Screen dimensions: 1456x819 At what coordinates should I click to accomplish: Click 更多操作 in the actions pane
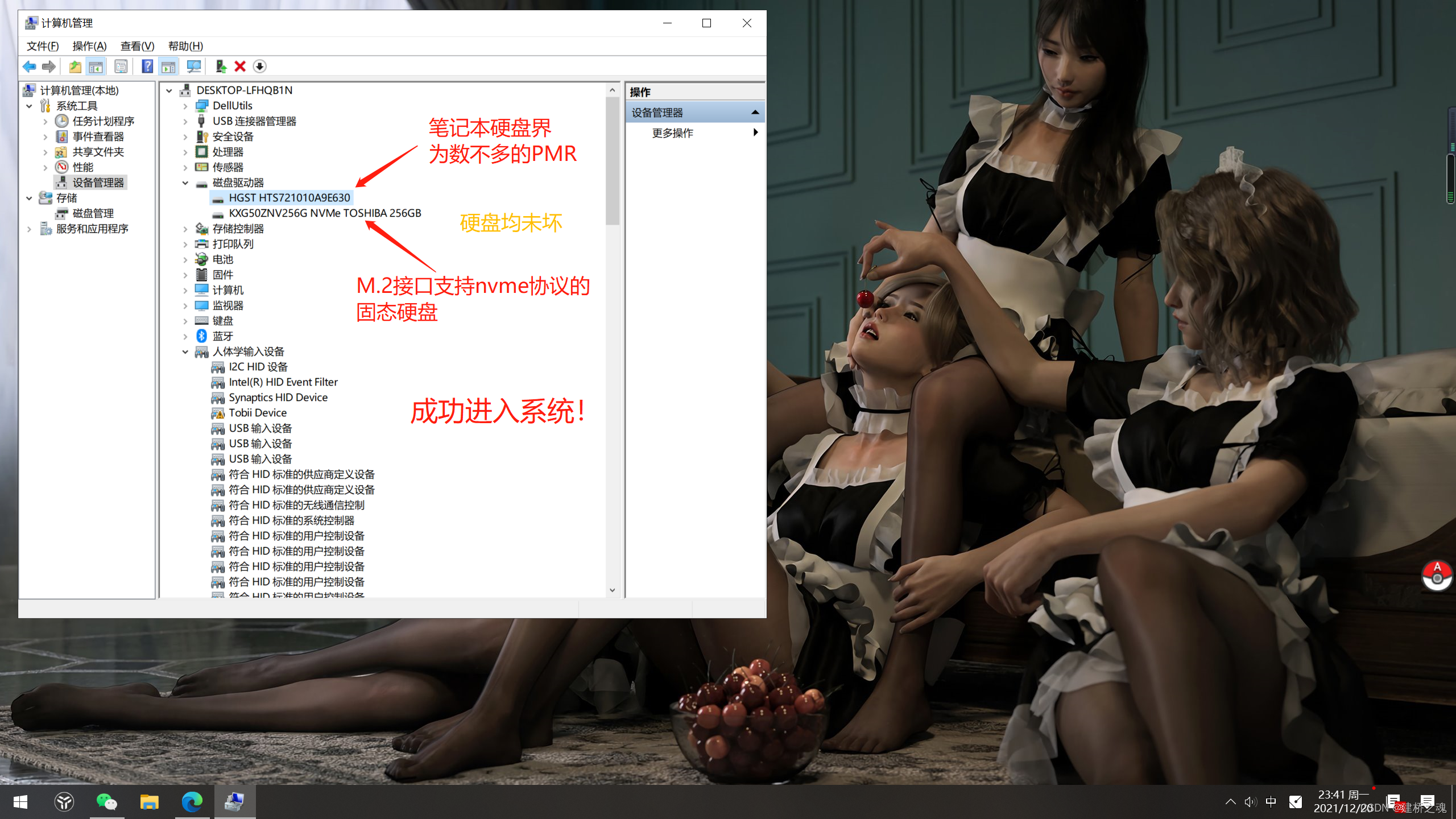[x=672, y=133]
